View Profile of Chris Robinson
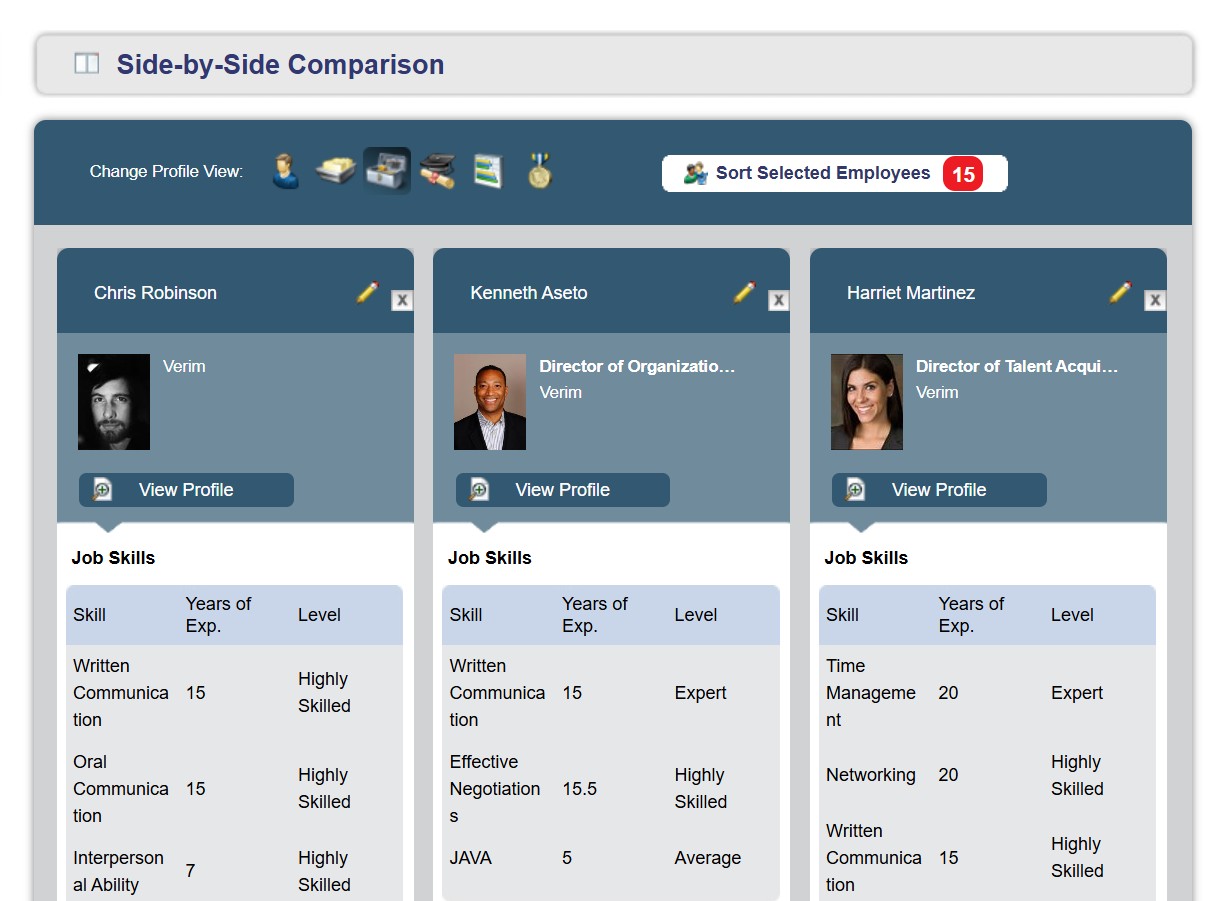1221x901 pixels. click(x=186, y=490)
